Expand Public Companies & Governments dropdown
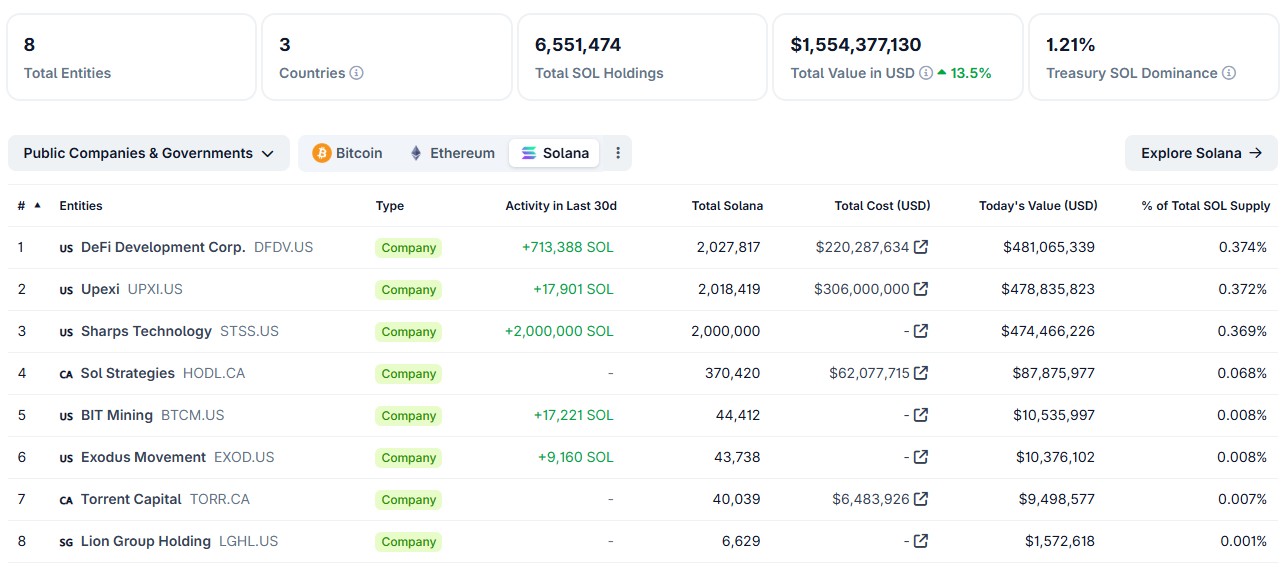1288x574 pixels. (x=149, y=153)
